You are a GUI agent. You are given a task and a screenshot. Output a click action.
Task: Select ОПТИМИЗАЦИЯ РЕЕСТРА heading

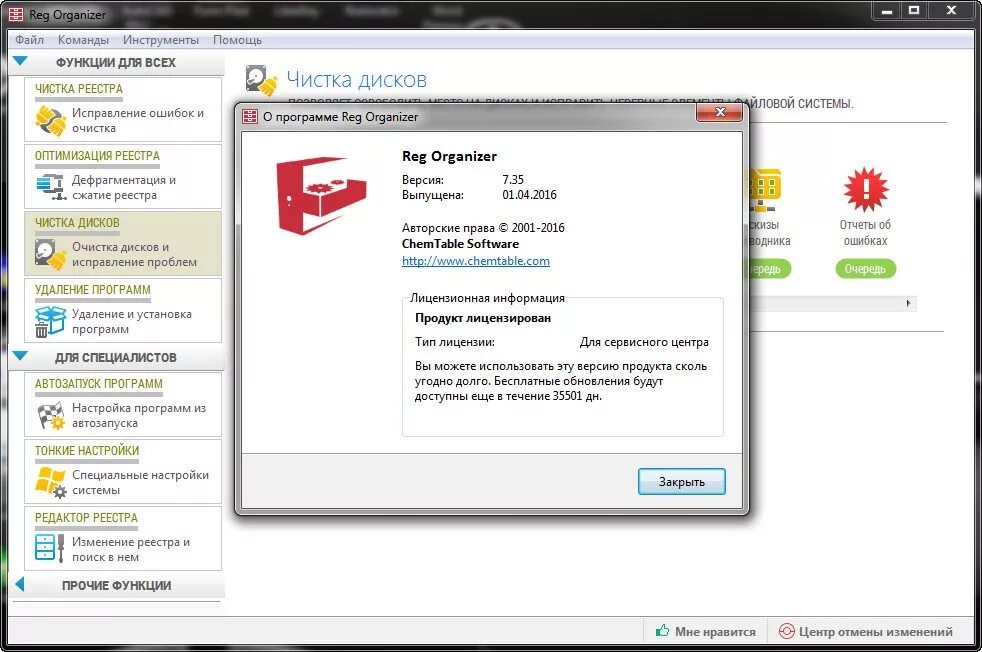pos(97,155)
